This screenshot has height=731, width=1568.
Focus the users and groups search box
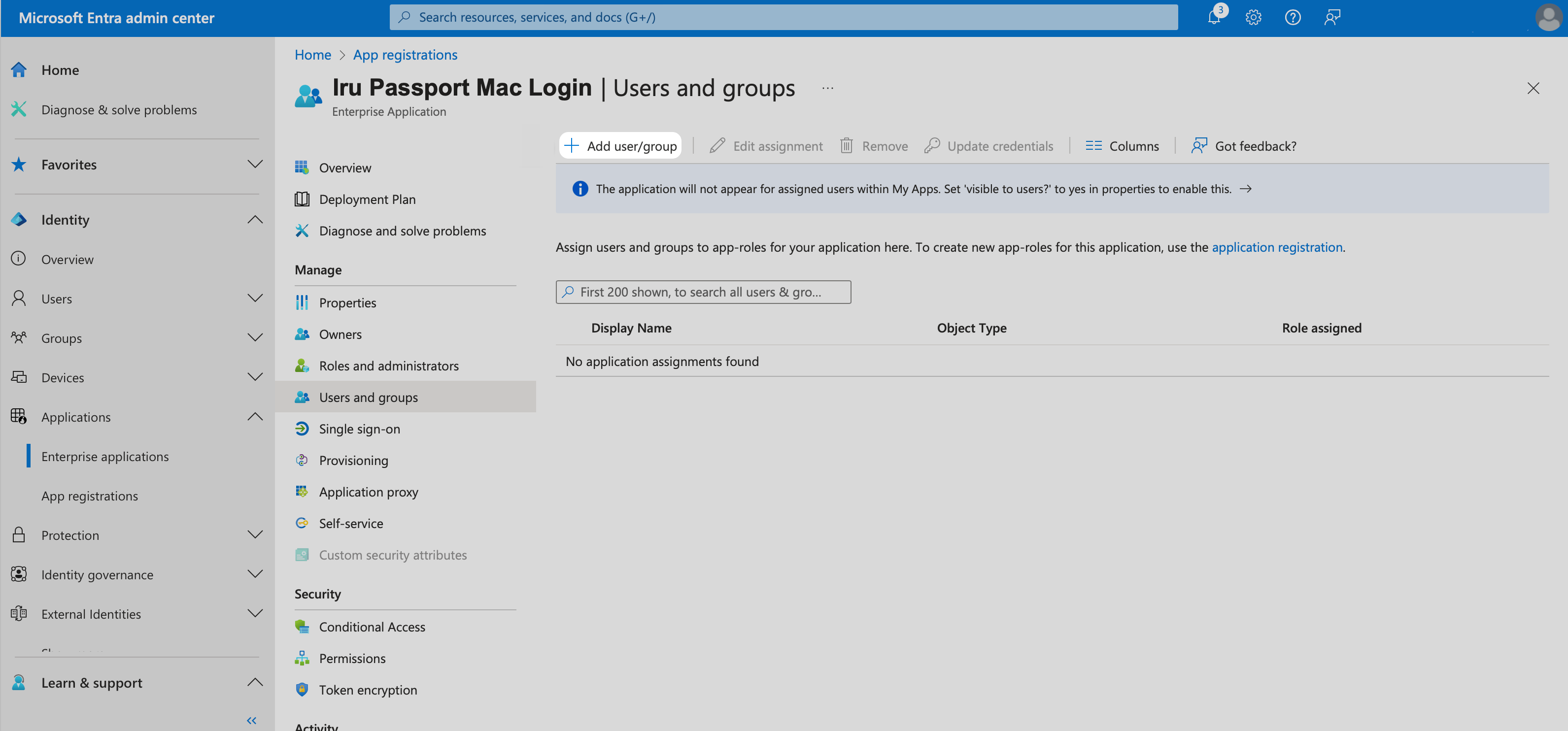click(703, 292)
